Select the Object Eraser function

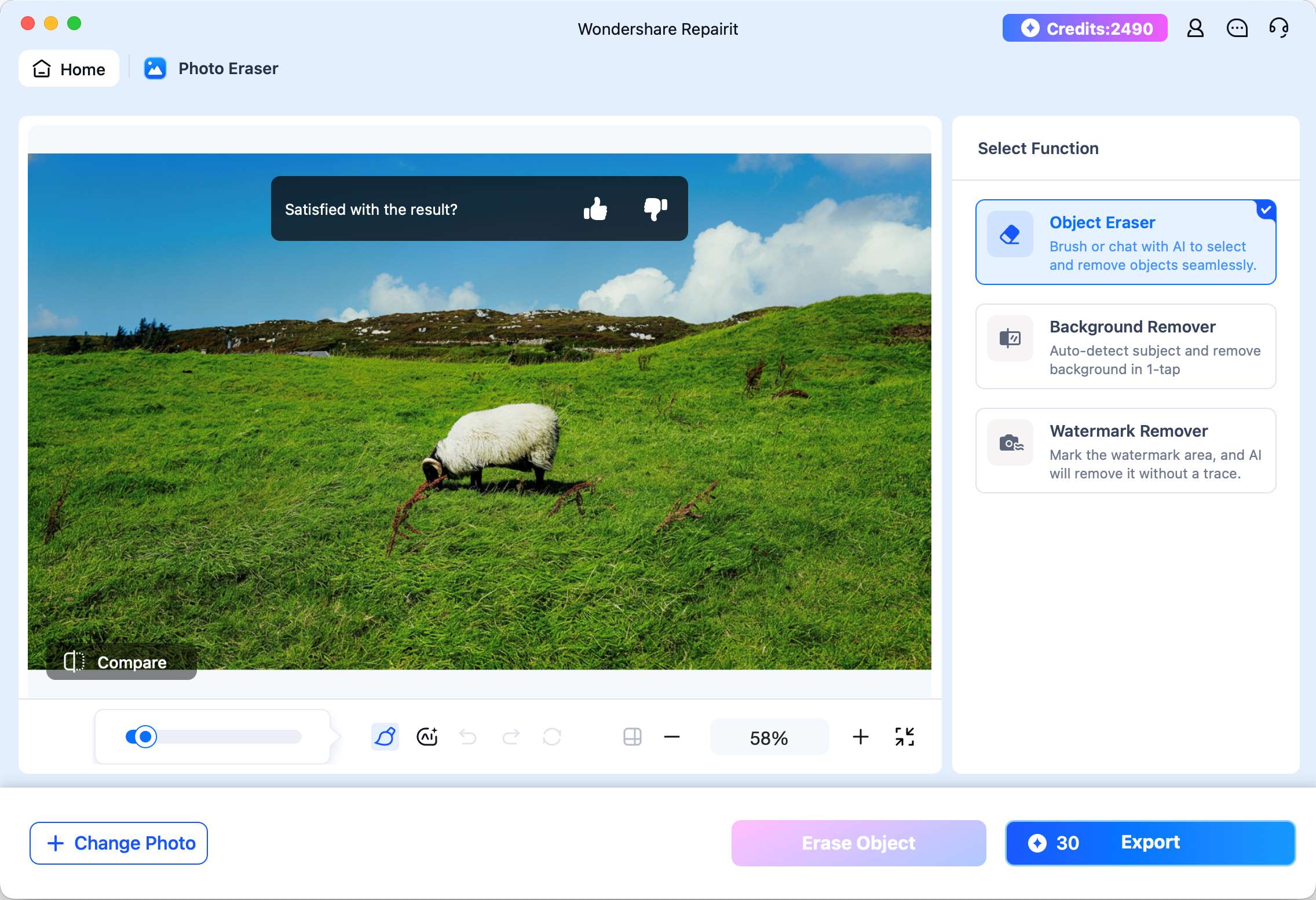click(1126, 242)
